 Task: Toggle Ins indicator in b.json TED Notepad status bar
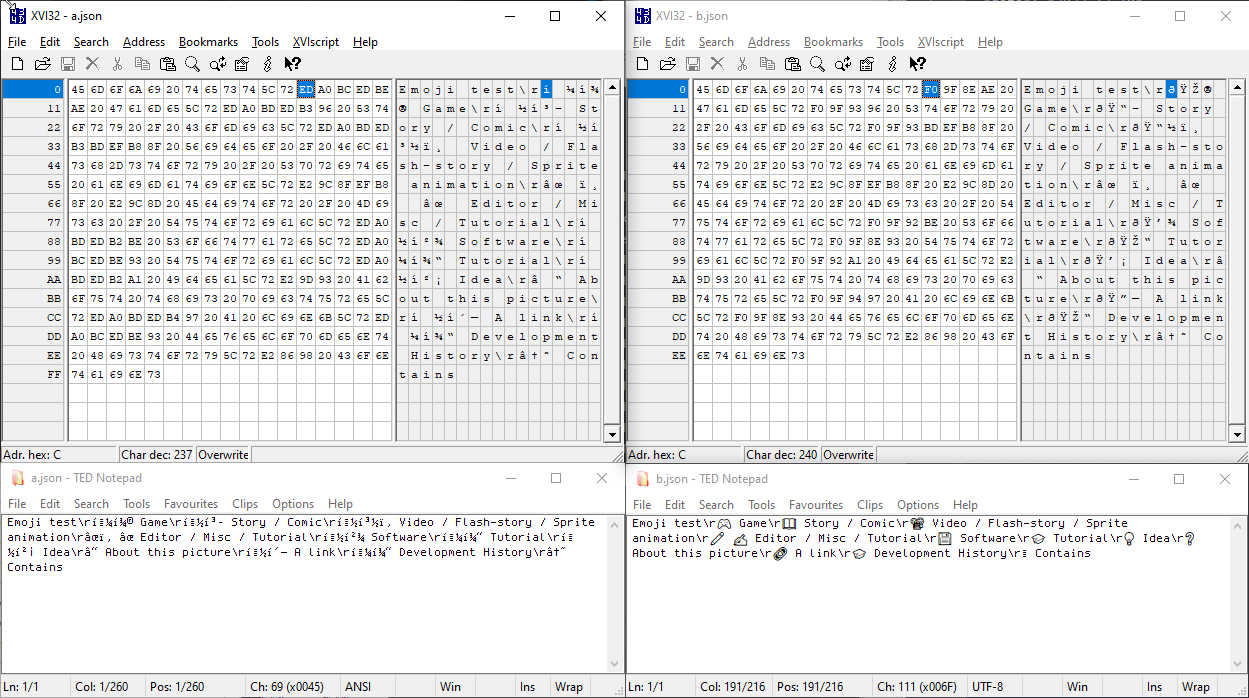(x=1154, y=687)
